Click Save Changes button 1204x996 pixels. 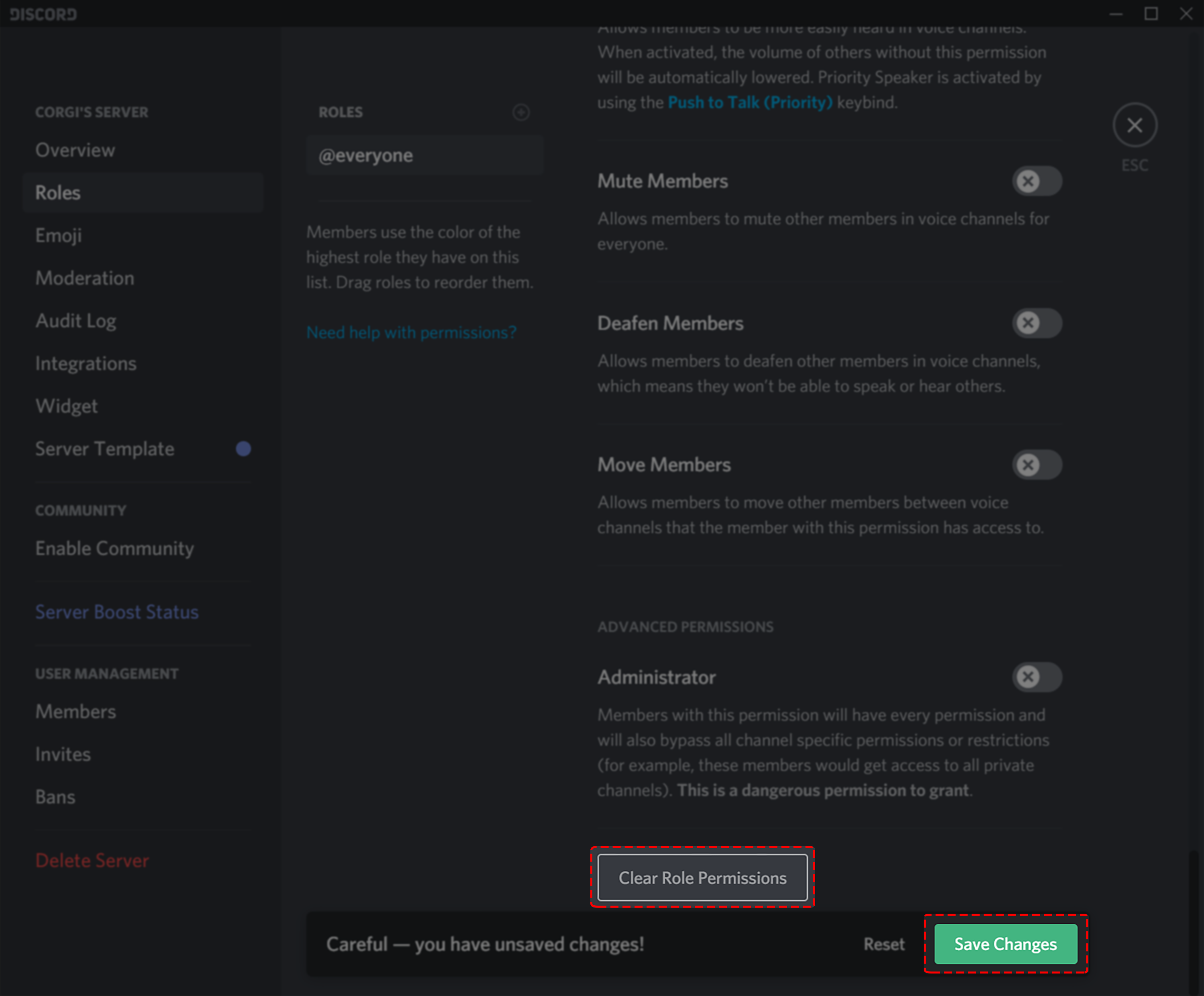point(1004,943)
